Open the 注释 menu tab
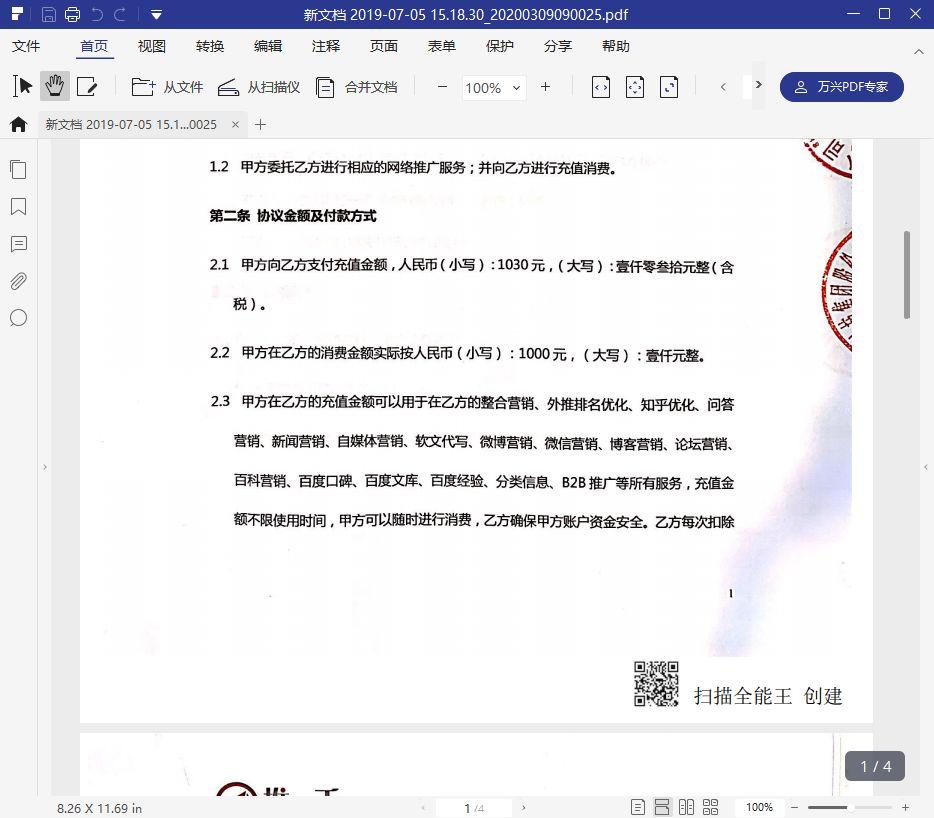The height and width of the screenshot is (818, 934). pos(326,46)
